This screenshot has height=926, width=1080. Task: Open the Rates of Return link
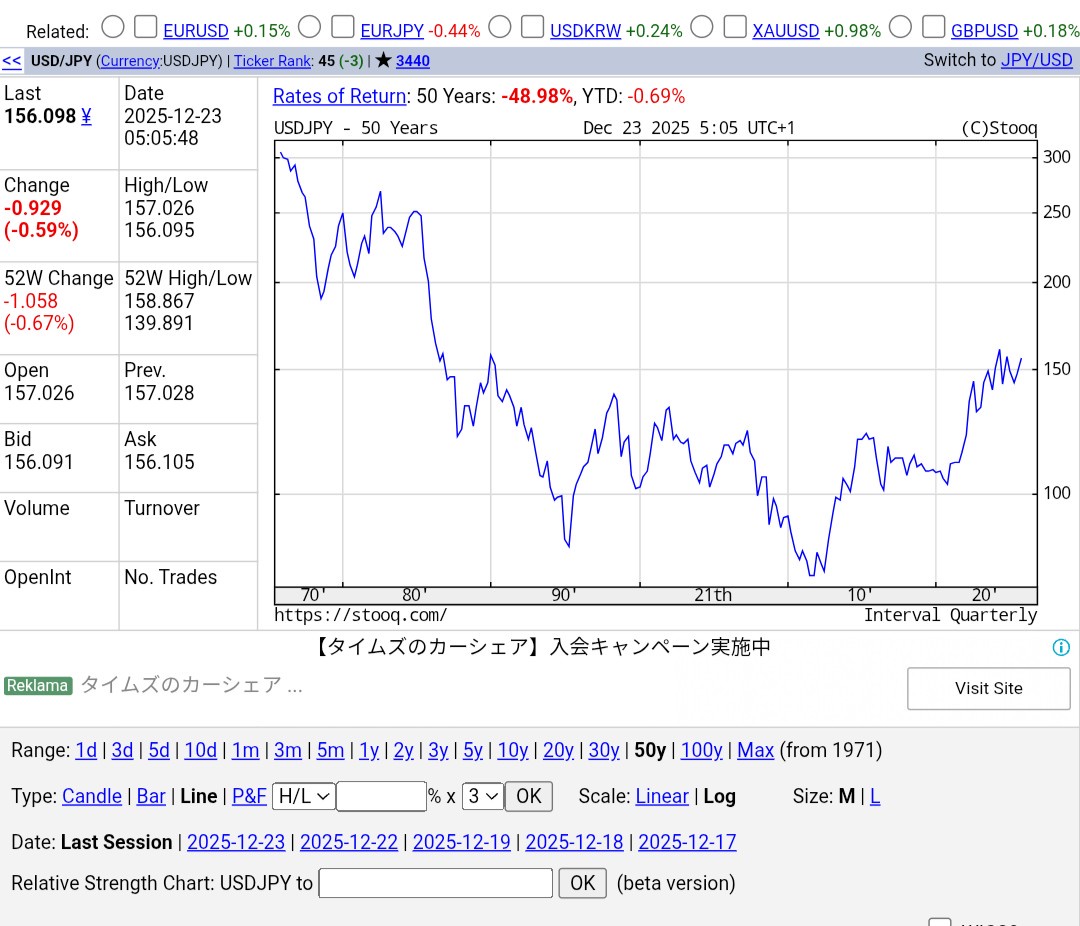coord(339,96)
